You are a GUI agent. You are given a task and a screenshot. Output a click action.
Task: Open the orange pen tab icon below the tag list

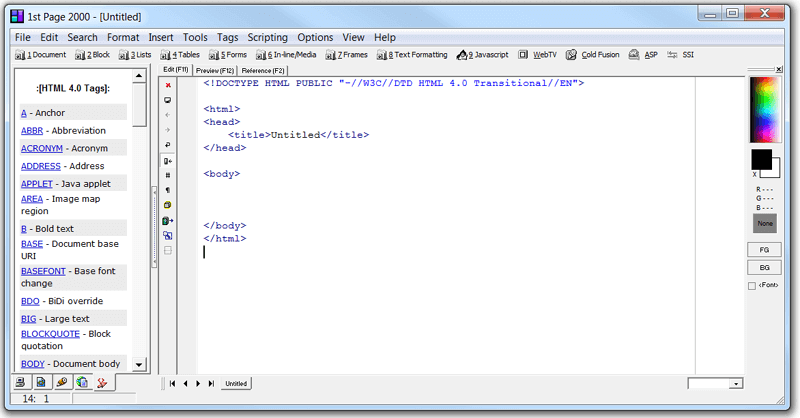point(62,382)
